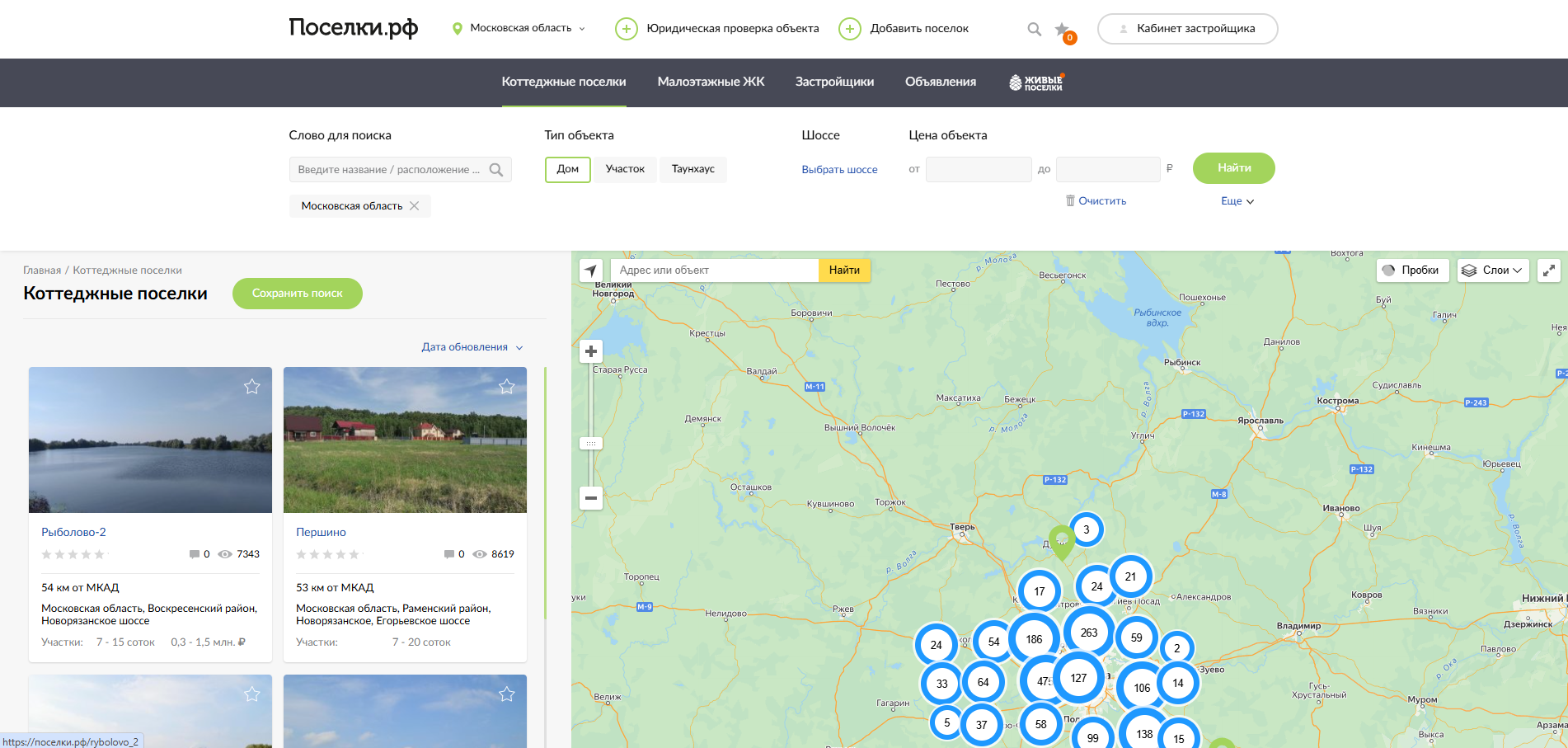Click magnifier icon in keyword search field
This screenshot has width=1568, height=748.
[496, 170]
